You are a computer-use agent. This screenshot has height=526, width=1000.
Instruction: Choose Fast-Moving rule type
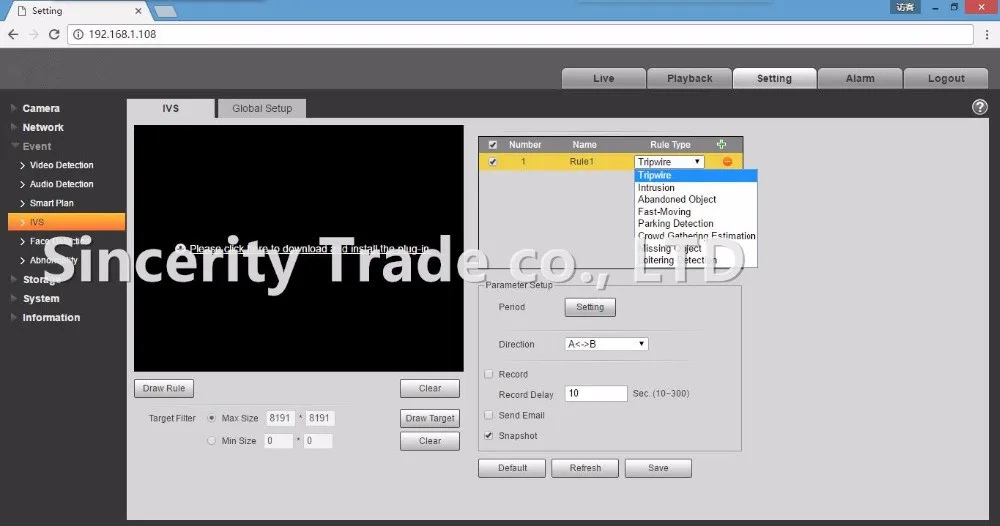point(696,212)
